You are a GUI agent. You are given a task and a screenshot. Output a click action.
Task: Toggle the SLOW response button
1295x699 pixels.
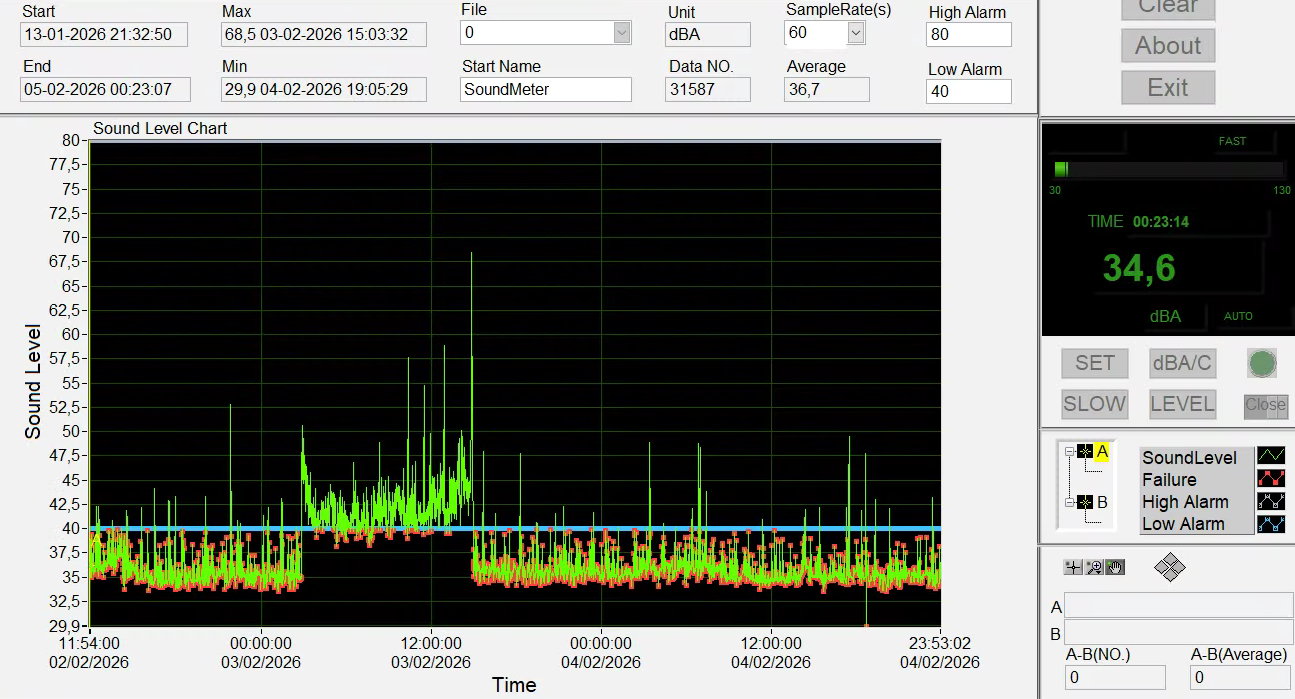tap(1095, 404)
